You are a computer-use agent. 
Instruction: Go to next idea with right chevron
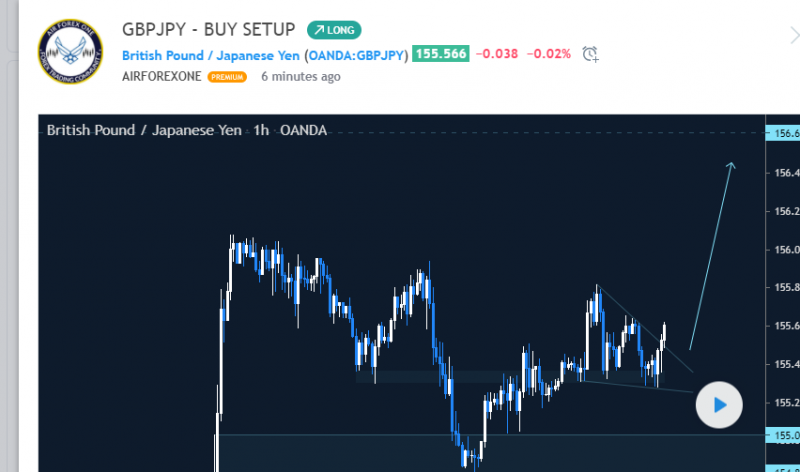pyautogui.click(x=792, y=37)
